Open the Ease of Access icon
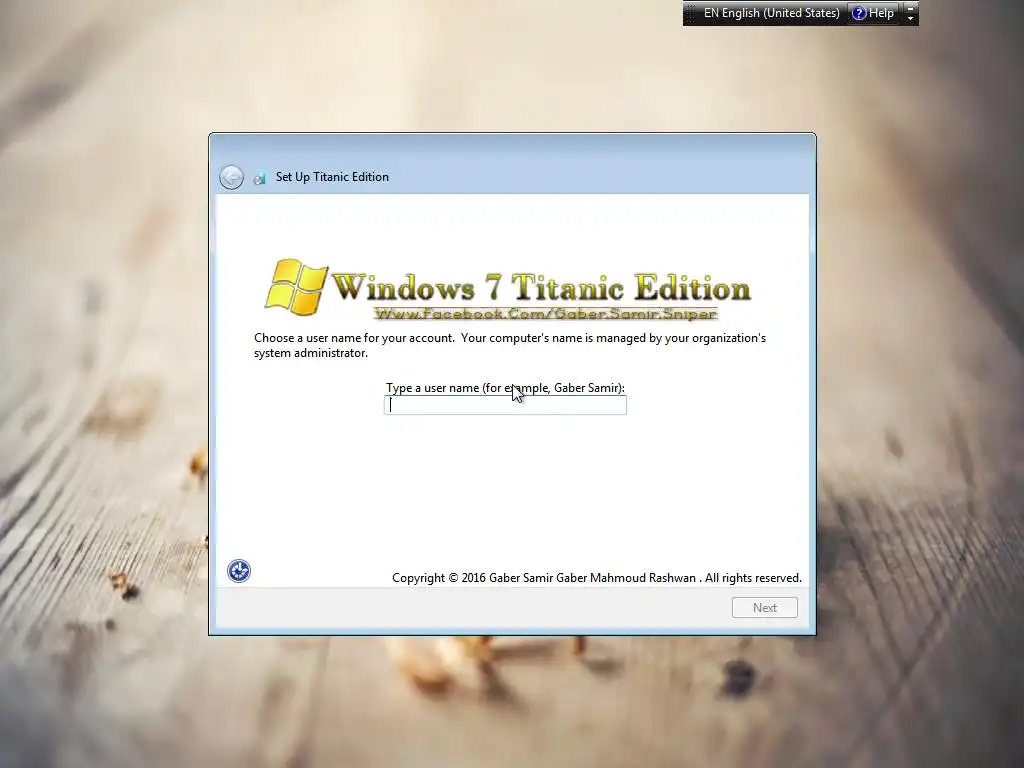The width and height of the screenshot is (1024, 768). (x=238, y=571)
